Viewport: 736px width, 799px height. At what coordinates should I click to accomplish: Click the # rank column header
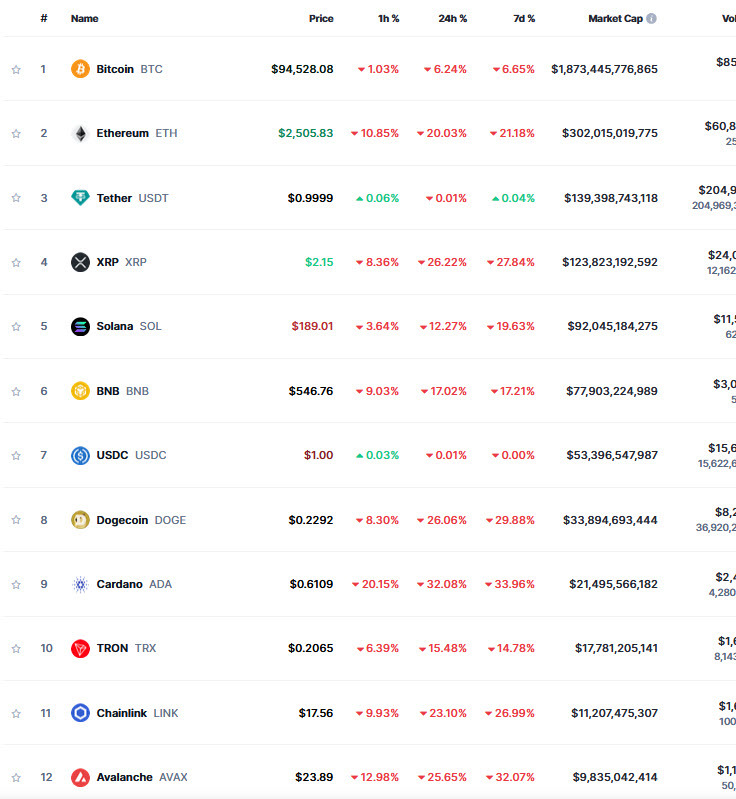[x=44, y=18]
